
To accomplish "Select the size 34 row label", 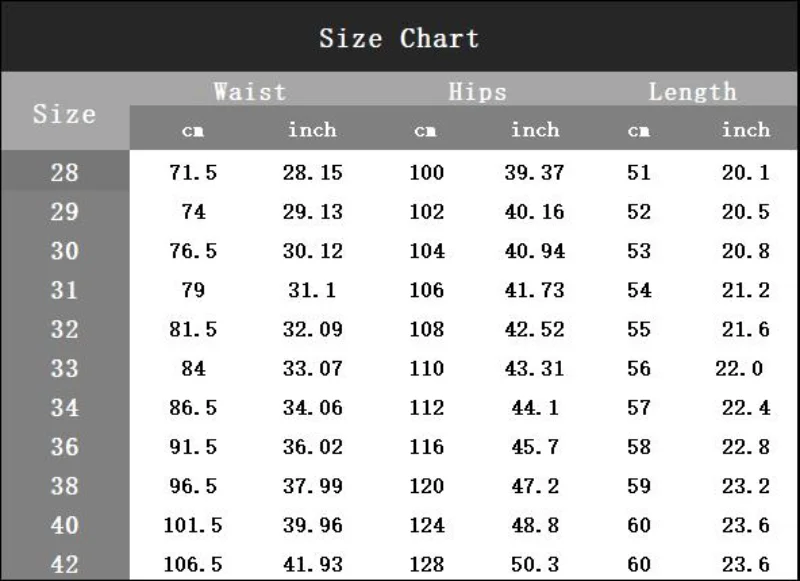I will pos(64,407).
